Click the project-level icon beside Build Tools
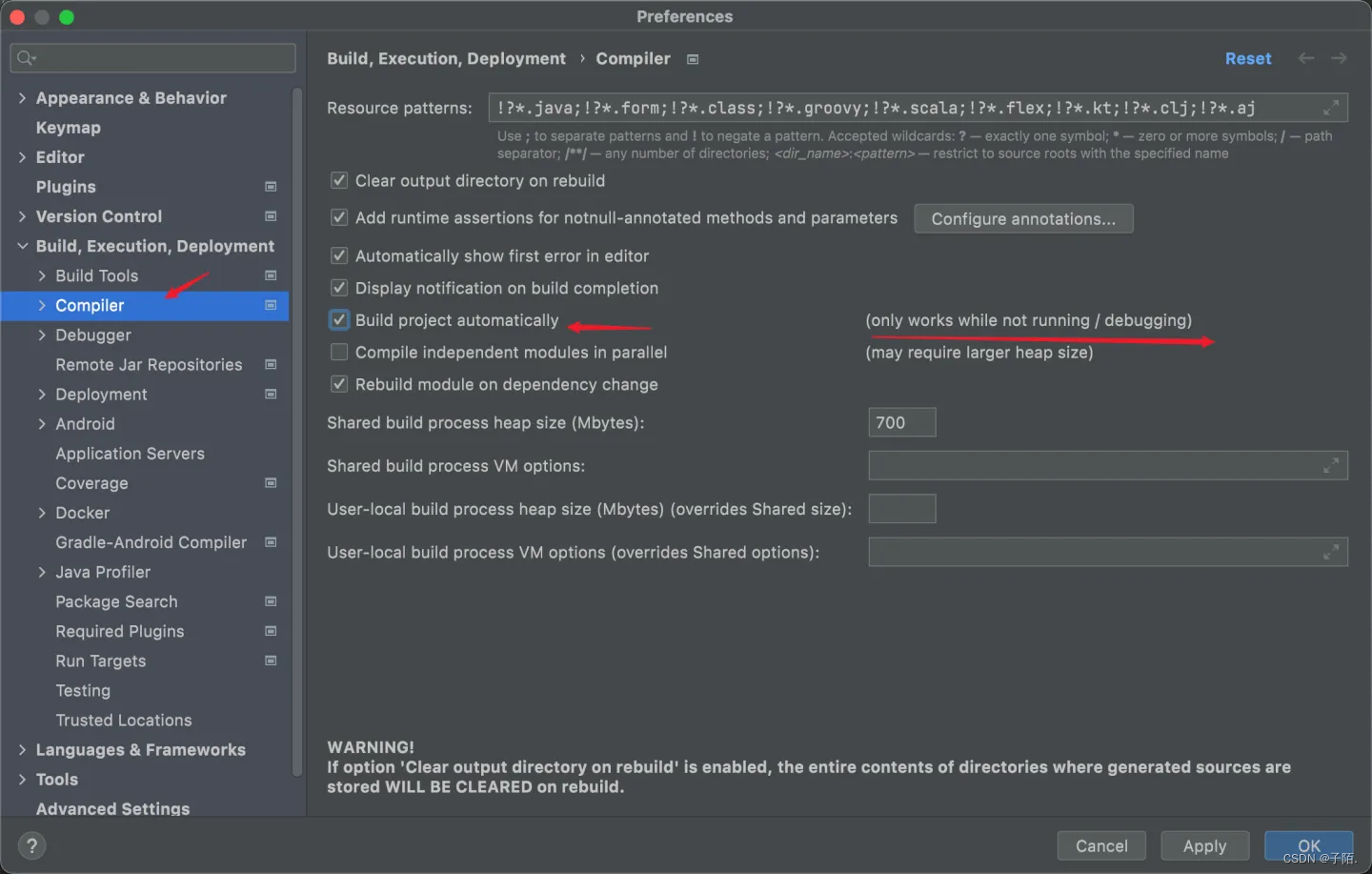The image size is (1372, 874). [x=271, y=275]
